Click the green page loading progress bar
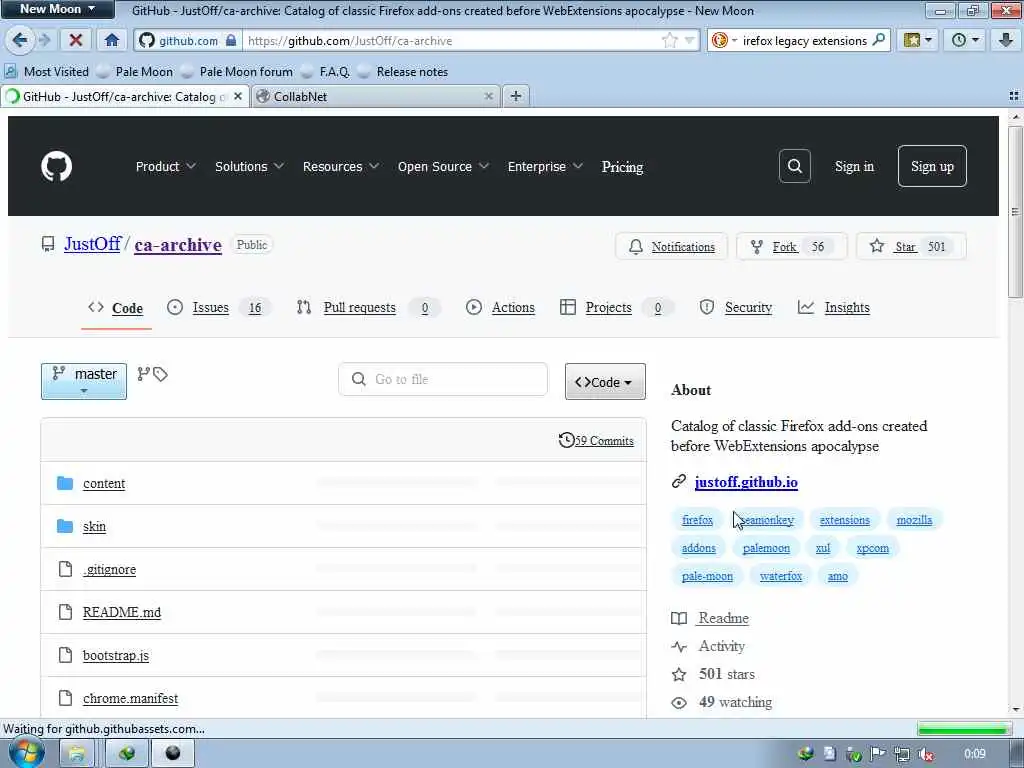The image size is (1024, 768). tap(964, 729)
